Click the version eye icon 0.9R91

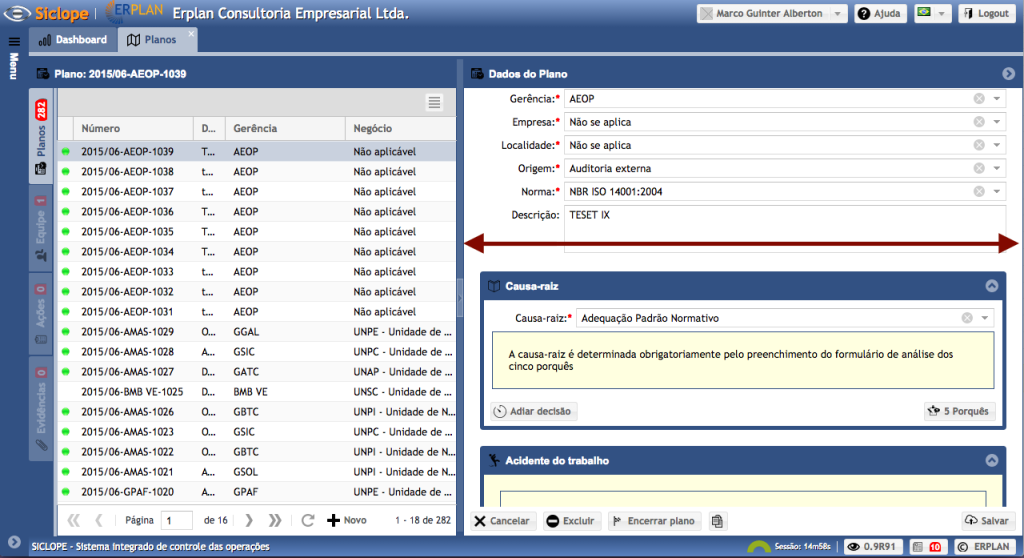pos(871,547)
